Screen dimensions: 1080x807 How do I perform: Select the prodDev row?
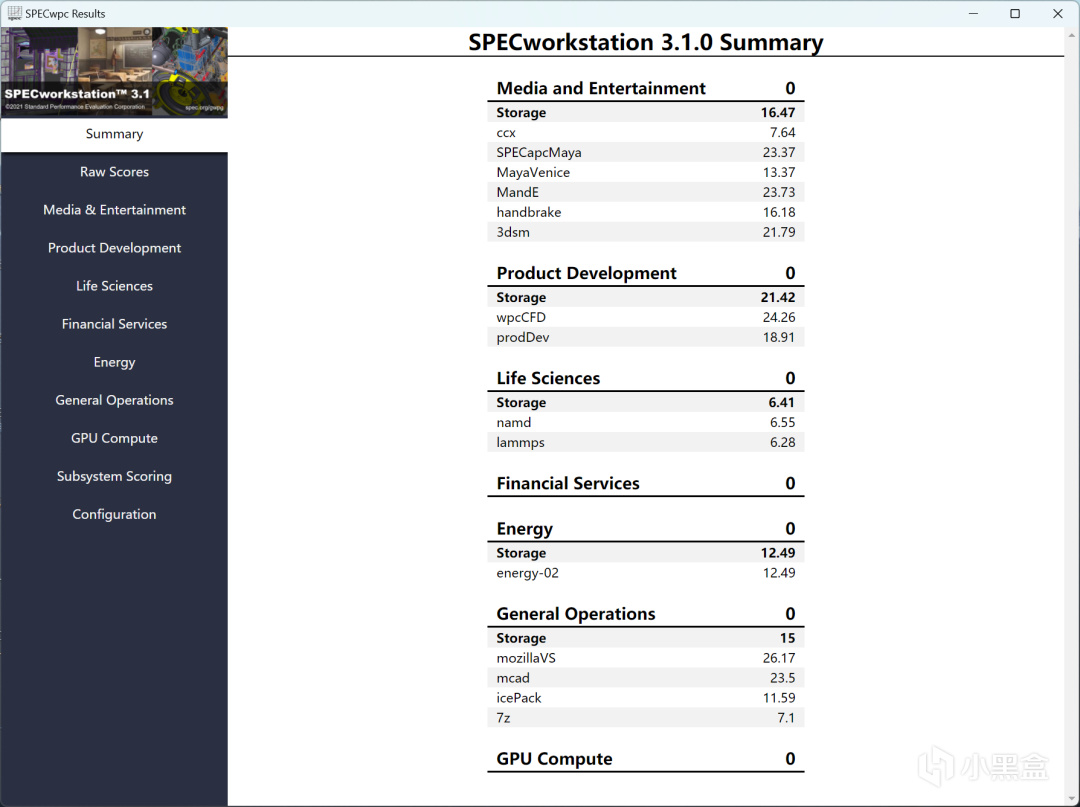(645, 337)
